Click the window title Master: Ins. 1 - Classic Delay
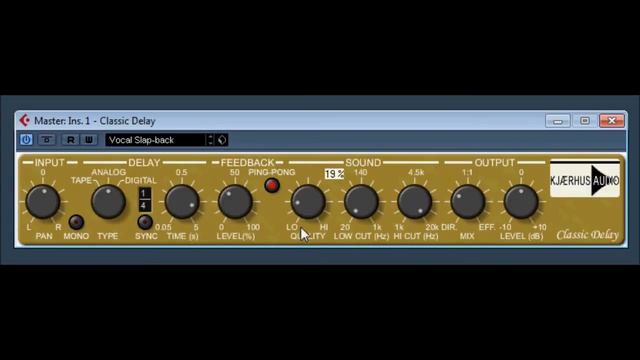This screenshot has width=640, height=360. (x=95, y=121)
